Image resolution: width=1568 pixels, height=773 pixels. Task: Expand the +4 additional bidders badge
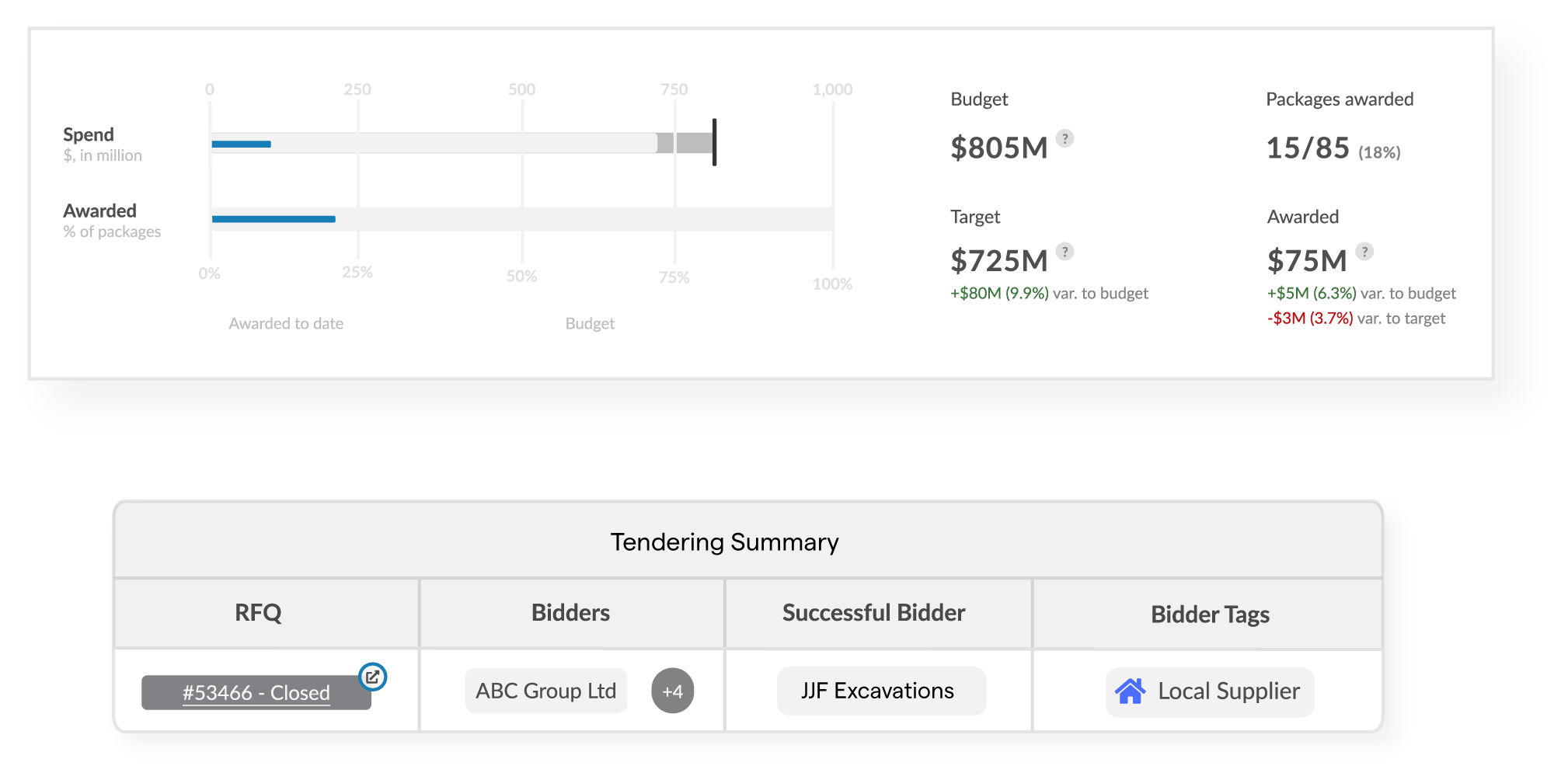click(673, 691)
